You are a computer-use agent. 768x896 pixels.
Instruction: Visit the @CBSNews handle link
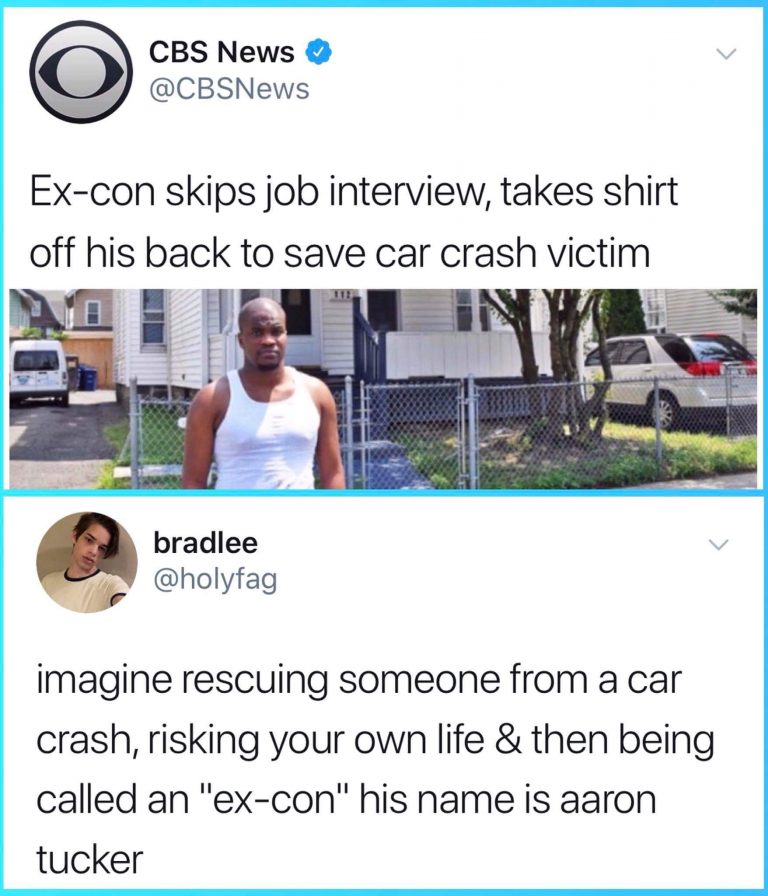pos(229,89)
